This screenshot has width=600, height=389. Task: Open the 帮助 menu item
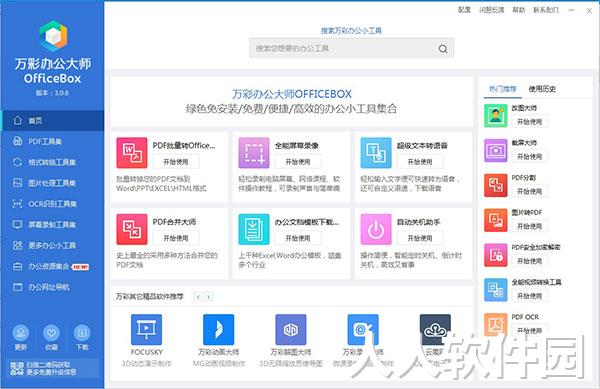click(x=518, y=10)
